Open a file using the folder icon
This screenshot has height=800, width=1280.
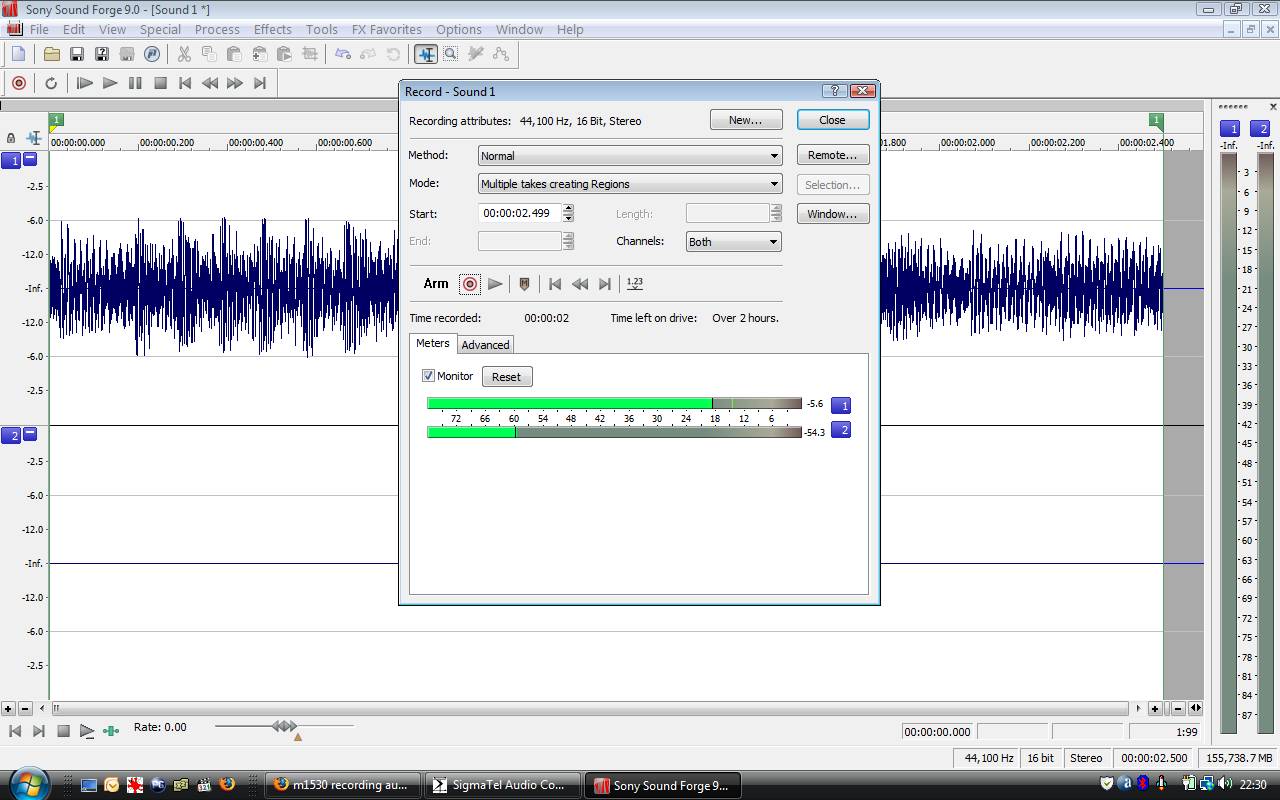tap(52, 54)
